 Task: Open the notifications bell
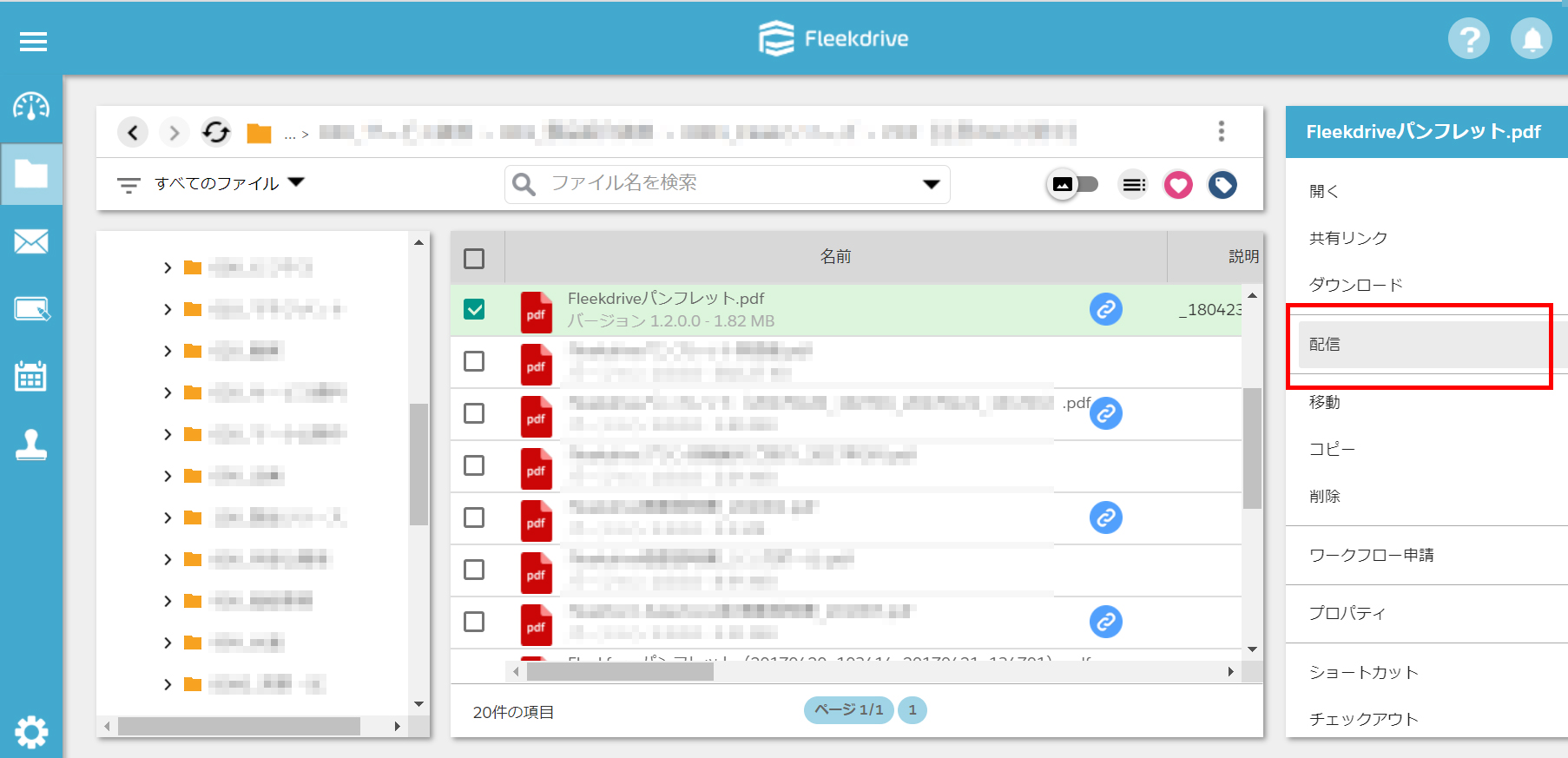[1532, 39]
